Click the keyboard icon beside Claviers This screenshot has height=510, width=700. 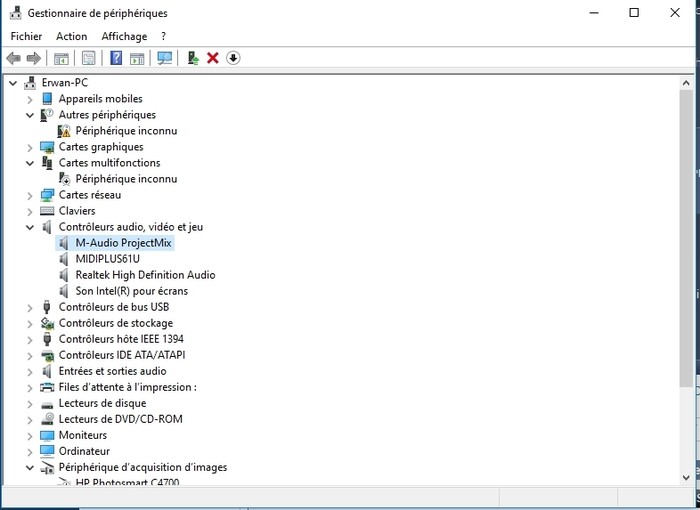point(47,211)
